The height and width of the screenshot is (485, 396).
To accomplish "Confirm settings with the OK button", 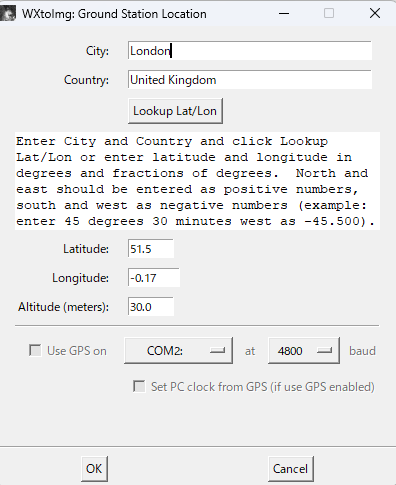I will [94, 469].
